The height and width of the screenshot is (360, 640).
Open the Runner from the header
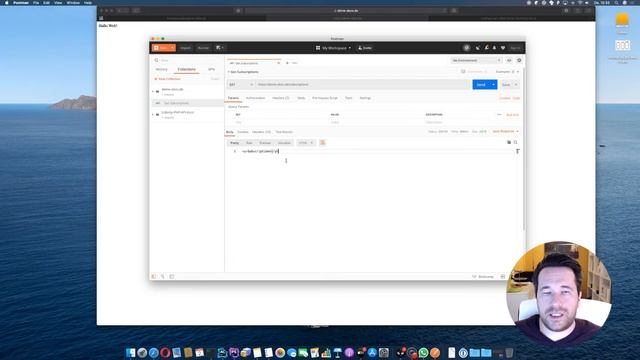pos(203,48)
